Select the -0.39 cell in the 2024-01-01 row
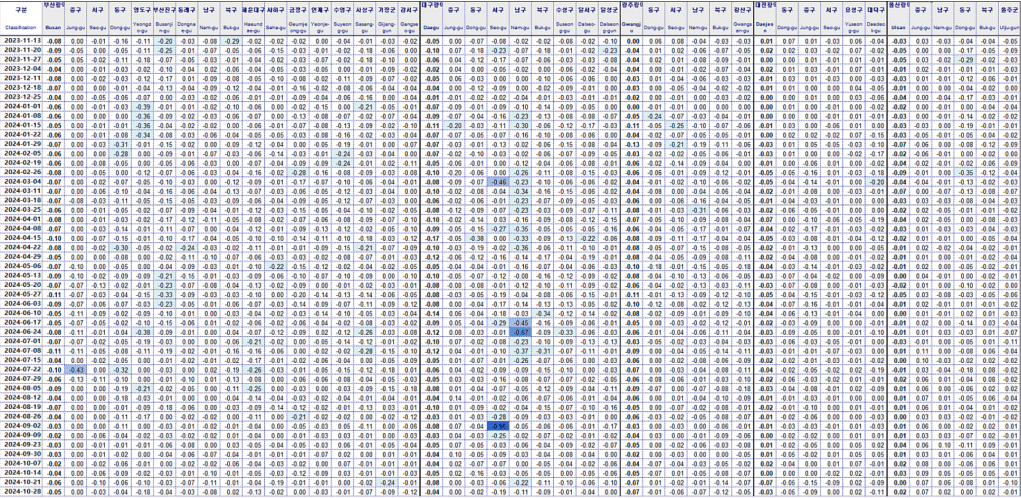The image size is (1021, 498). (x=141, y=105)
